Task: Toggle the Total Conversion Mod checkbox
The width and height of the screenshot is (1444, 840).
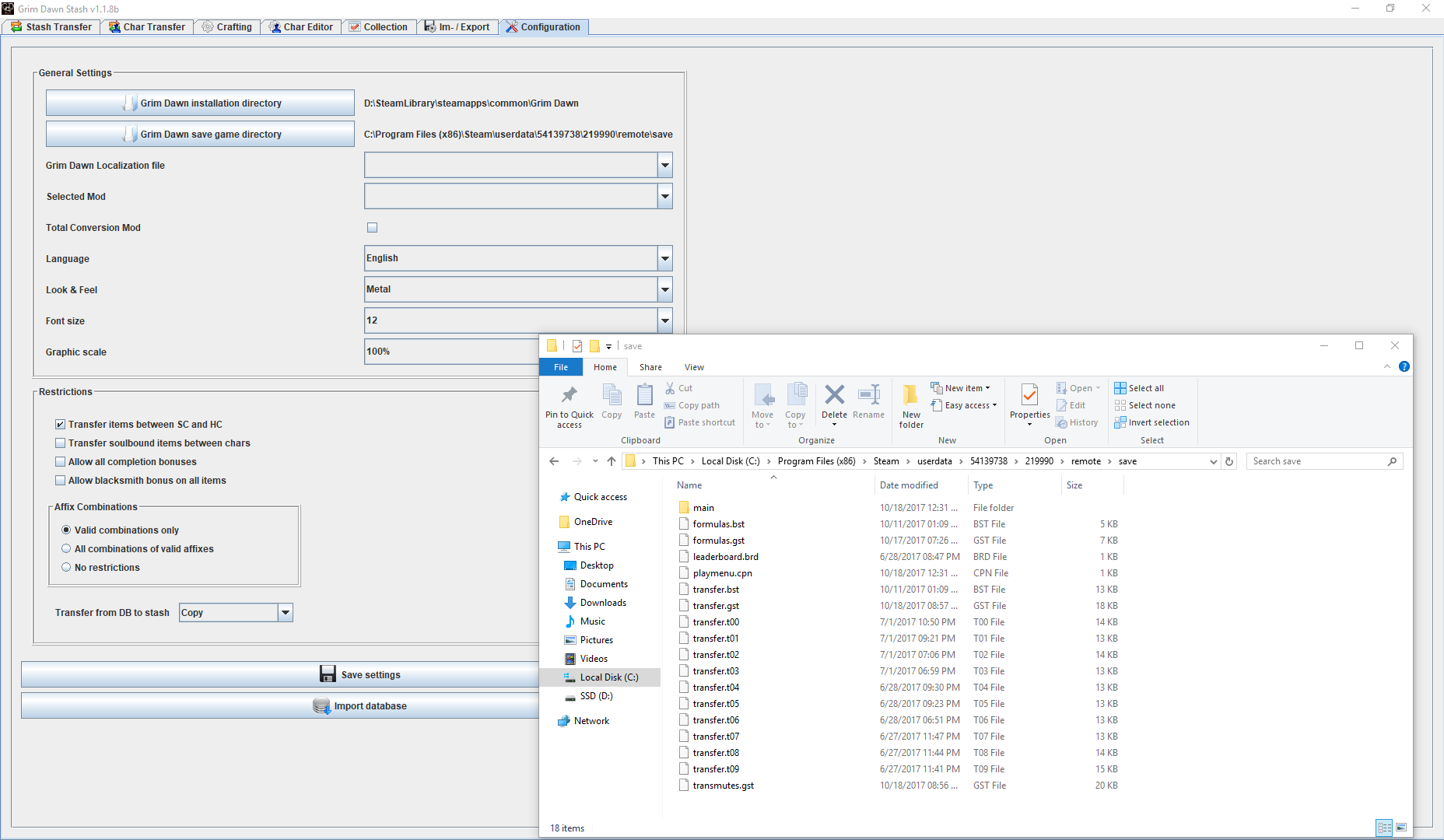Action: (372, 227)
